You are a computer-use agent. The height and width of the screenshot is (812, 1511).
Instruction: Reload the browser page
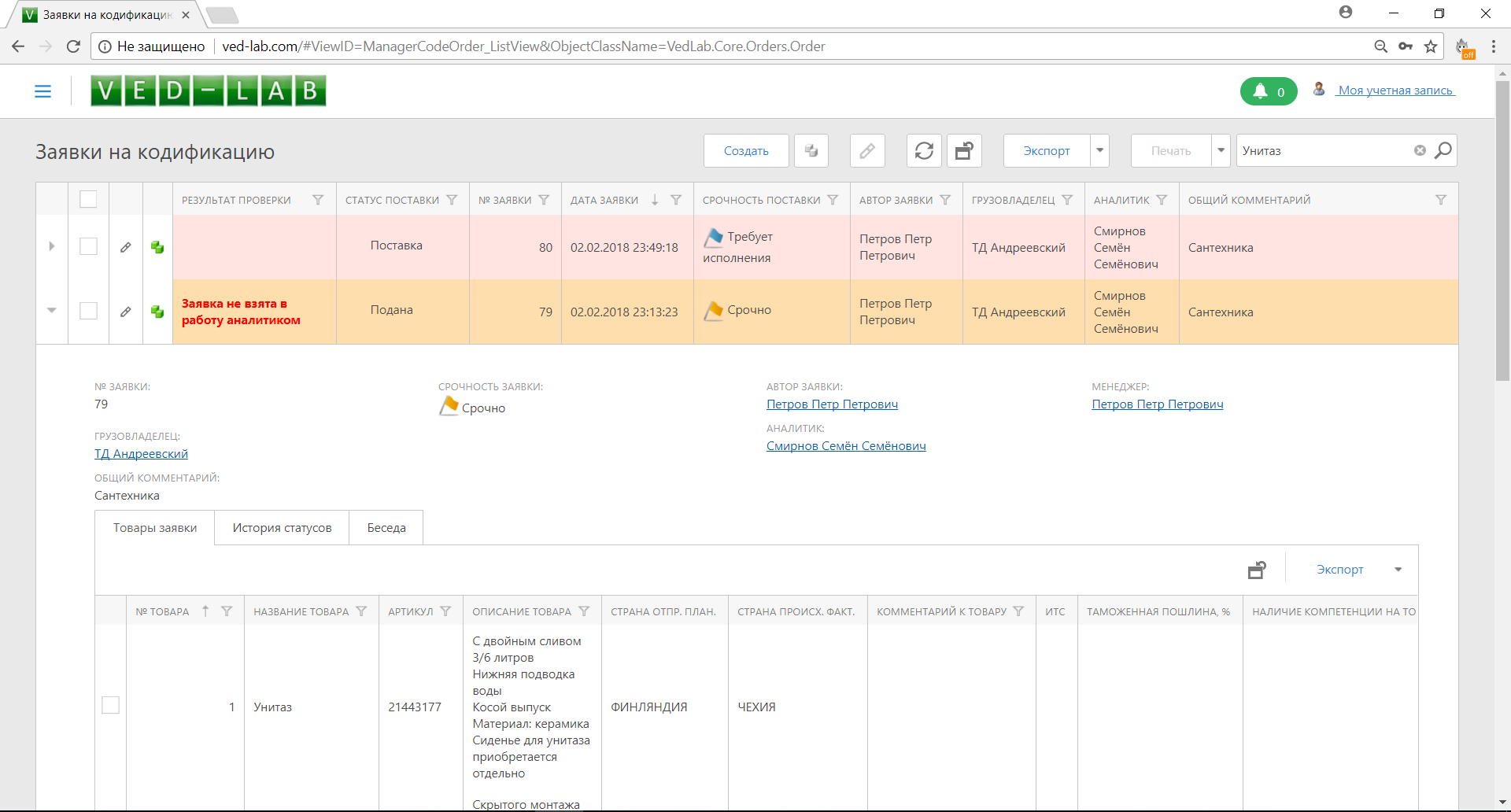pos(73,46)
